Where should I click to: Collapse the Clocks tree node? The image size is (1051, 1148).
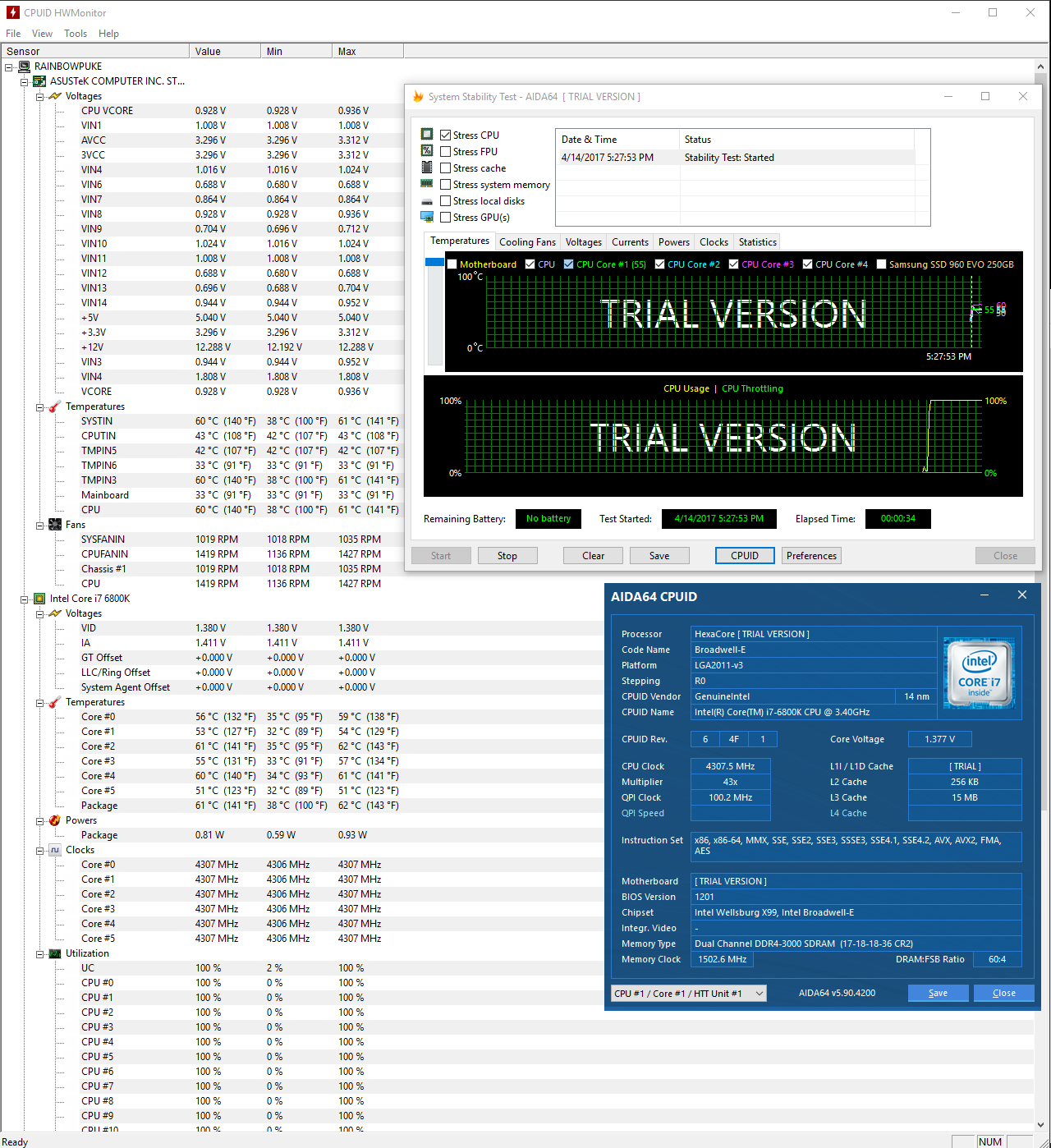pyautogui.click(x=39, y=850)
